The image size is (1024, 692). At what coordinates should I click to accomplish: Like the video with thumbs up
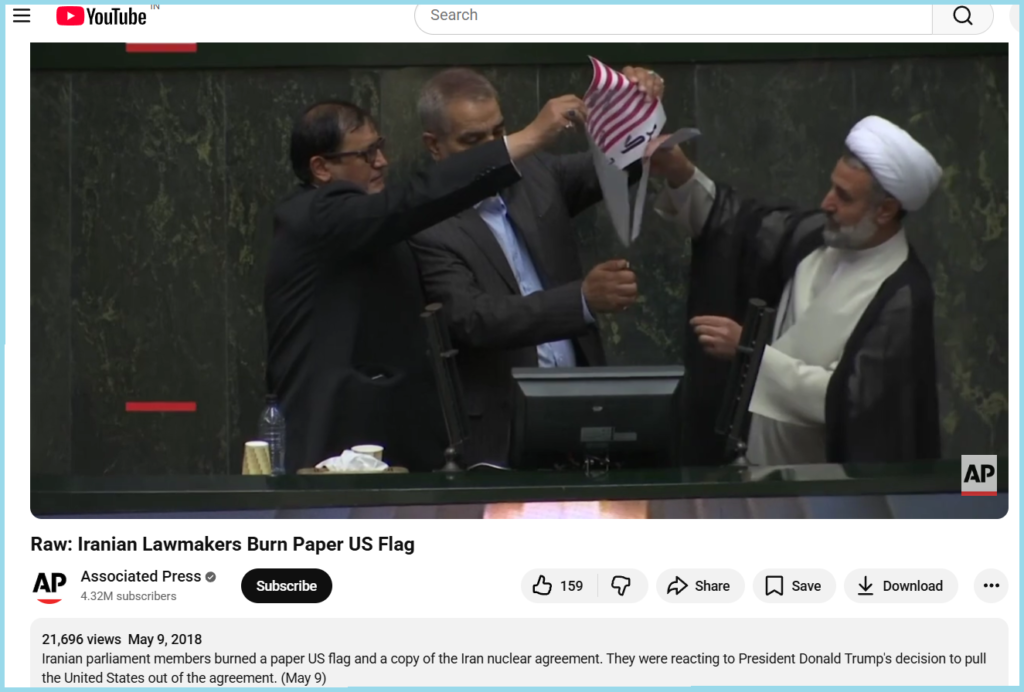coord(558,586)
